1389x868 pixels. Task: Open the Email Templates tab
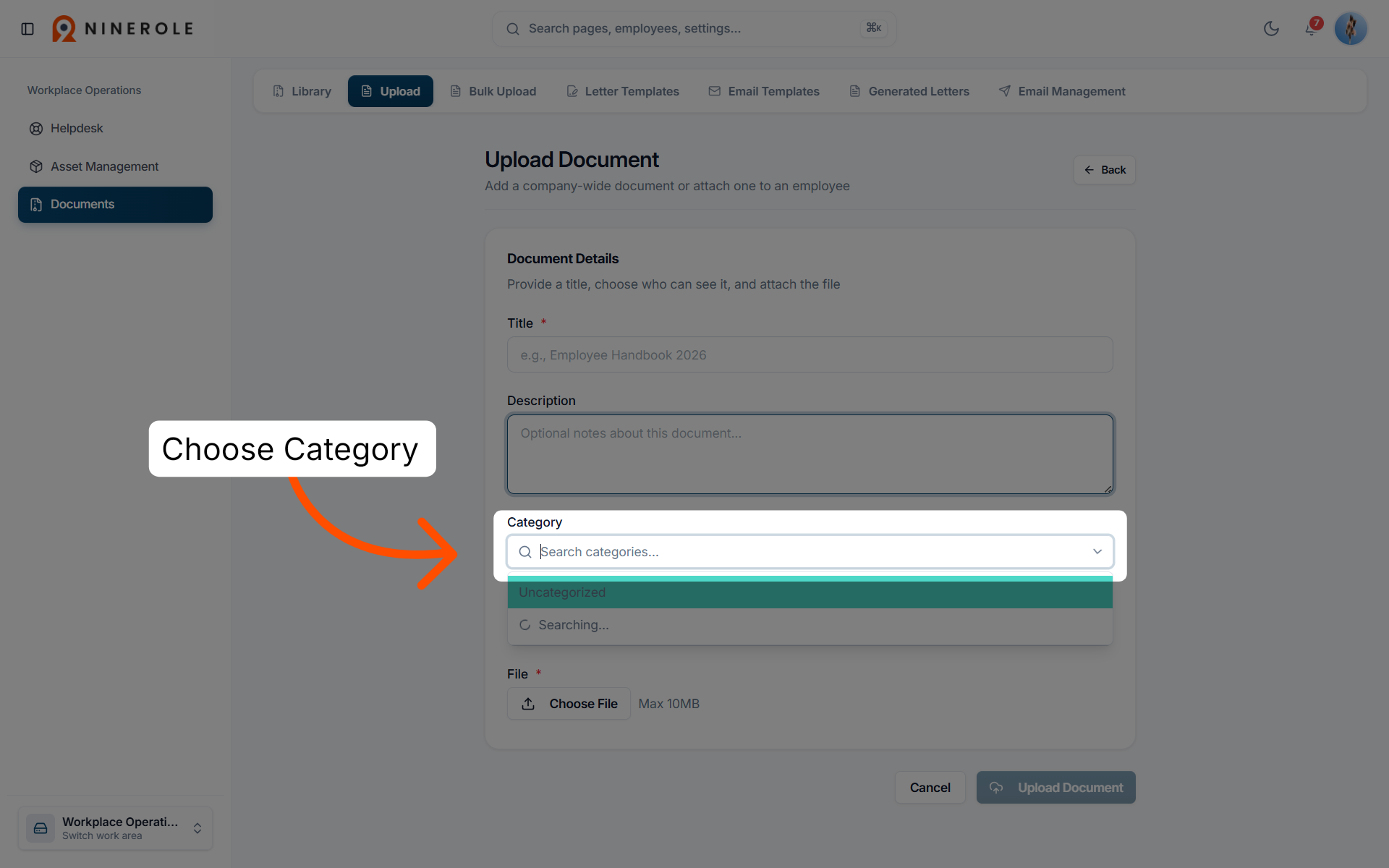point(764,91)
